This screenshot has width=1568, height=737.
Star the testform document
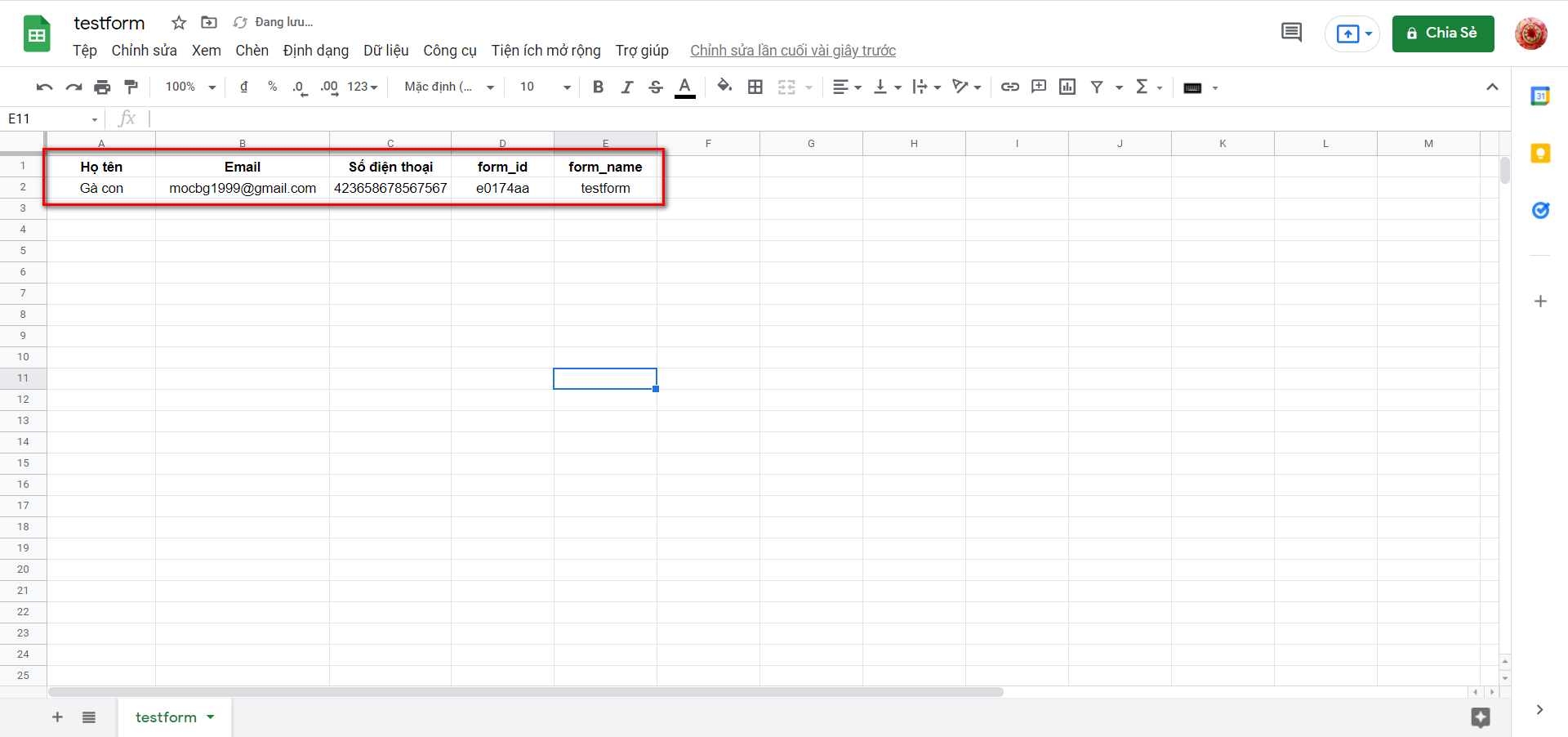click(x=179, y=23)
